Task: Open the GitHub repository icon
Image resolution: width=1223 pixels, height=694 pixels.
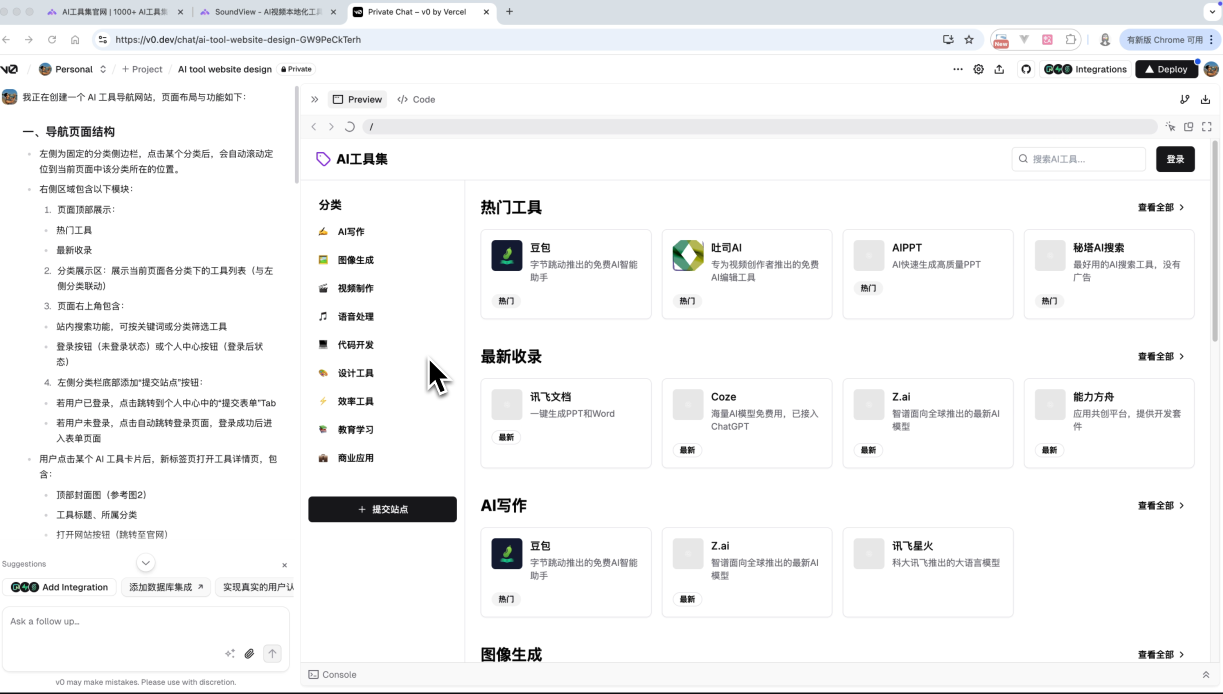Action: 1025,69
